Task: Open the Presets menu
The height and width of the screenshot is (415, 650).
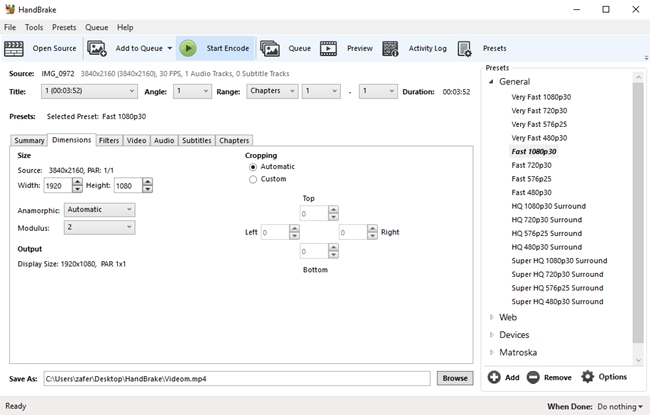Action: point(64,27)
